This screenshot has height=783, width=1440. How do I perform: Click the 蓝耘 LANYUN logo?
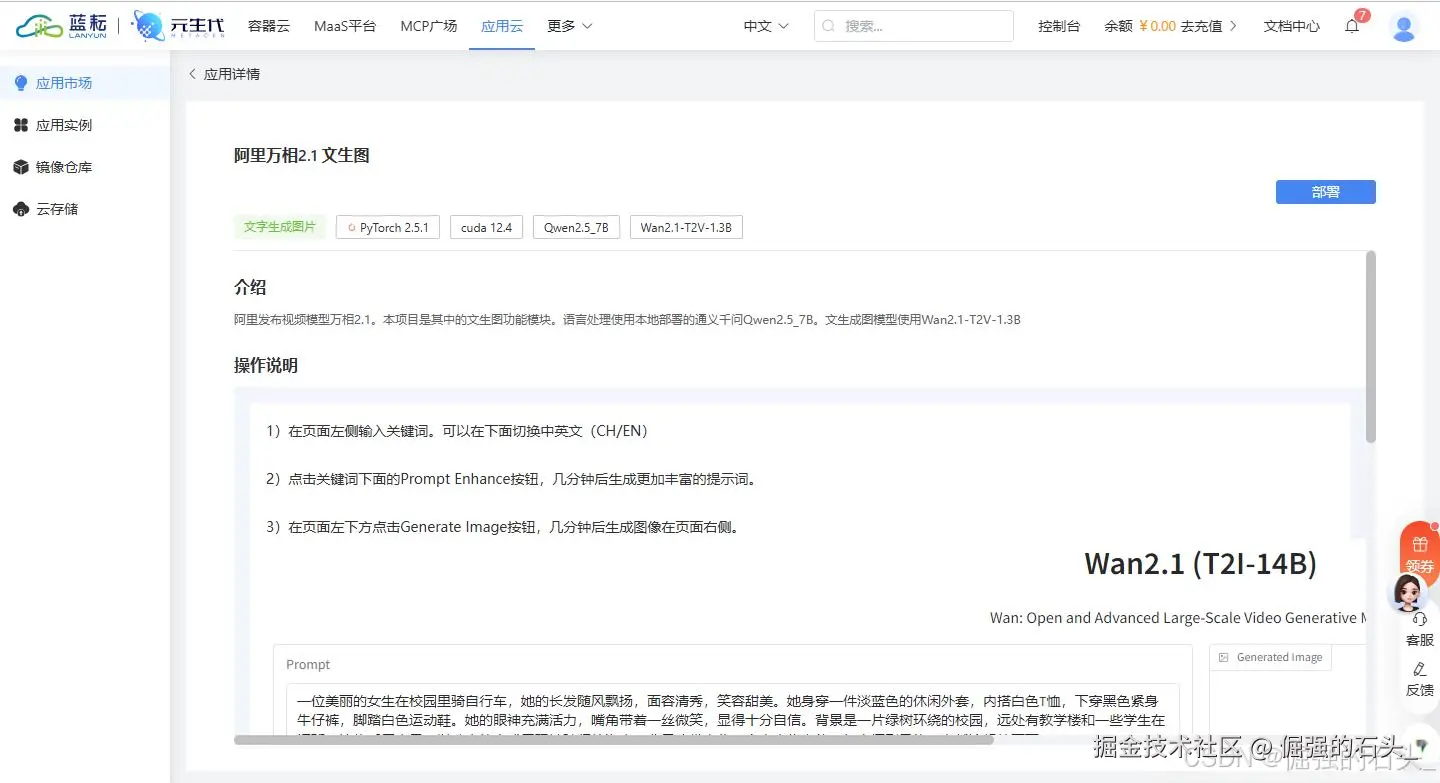pyautogui.click(x=62, y=25)
